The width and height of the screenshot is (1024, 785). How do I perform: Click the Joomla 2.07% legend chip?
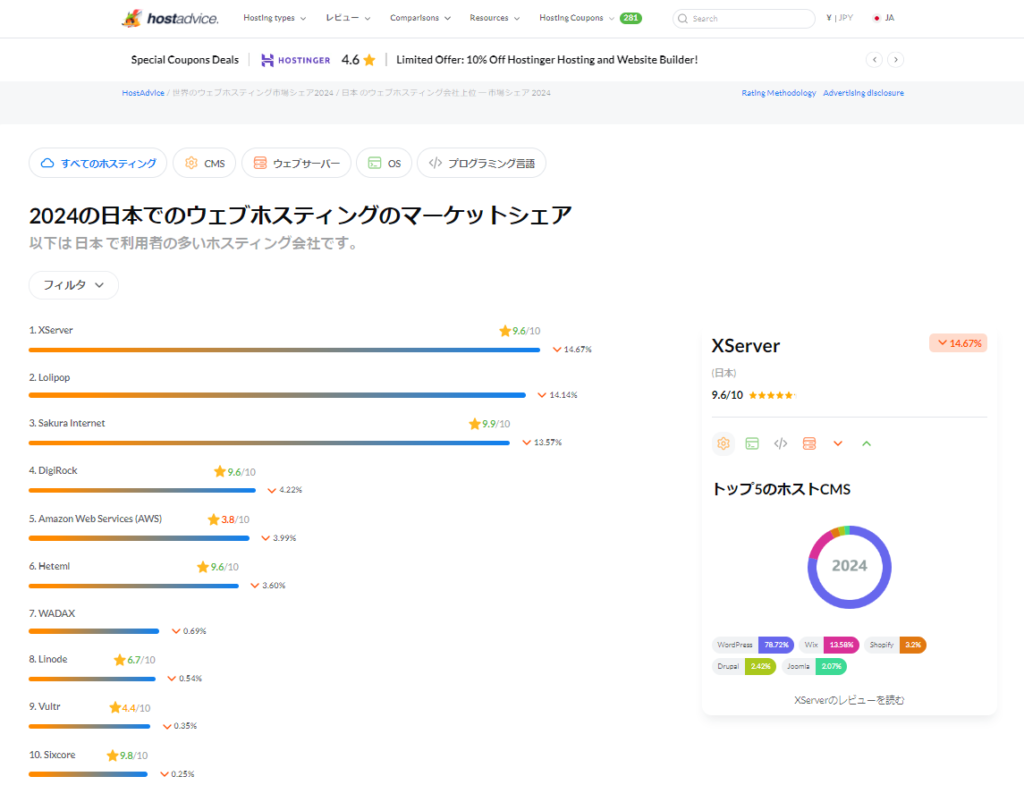coord(814,667)
